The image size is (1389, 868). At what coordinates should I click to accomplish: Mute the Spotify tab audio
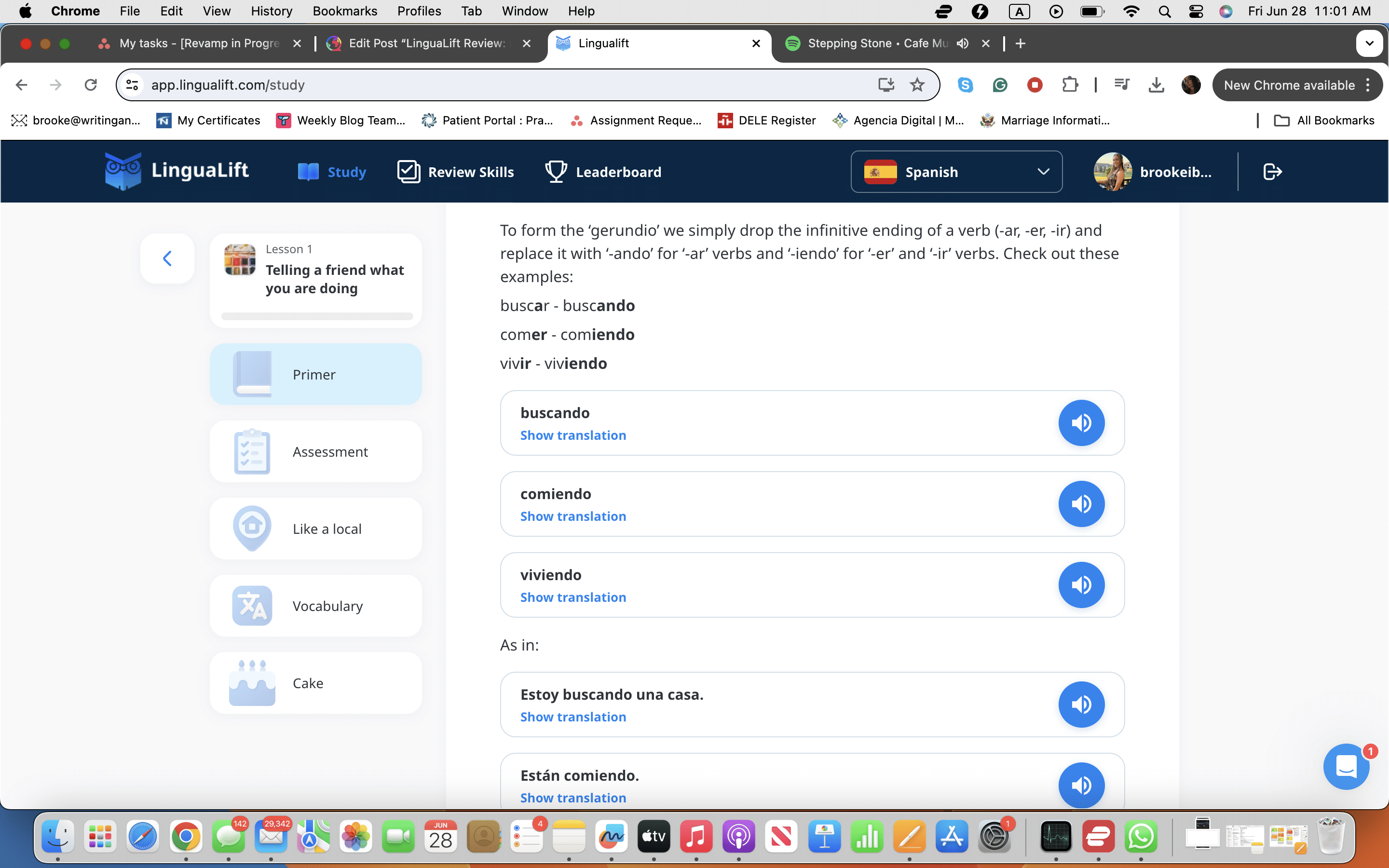963,43
